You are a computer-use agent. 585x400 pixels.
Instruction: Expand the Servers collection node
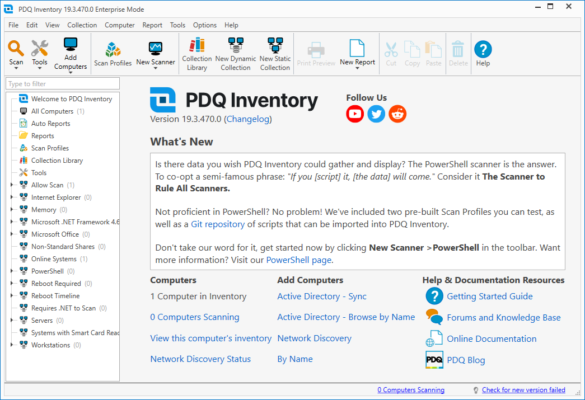[x=12, y=320]
